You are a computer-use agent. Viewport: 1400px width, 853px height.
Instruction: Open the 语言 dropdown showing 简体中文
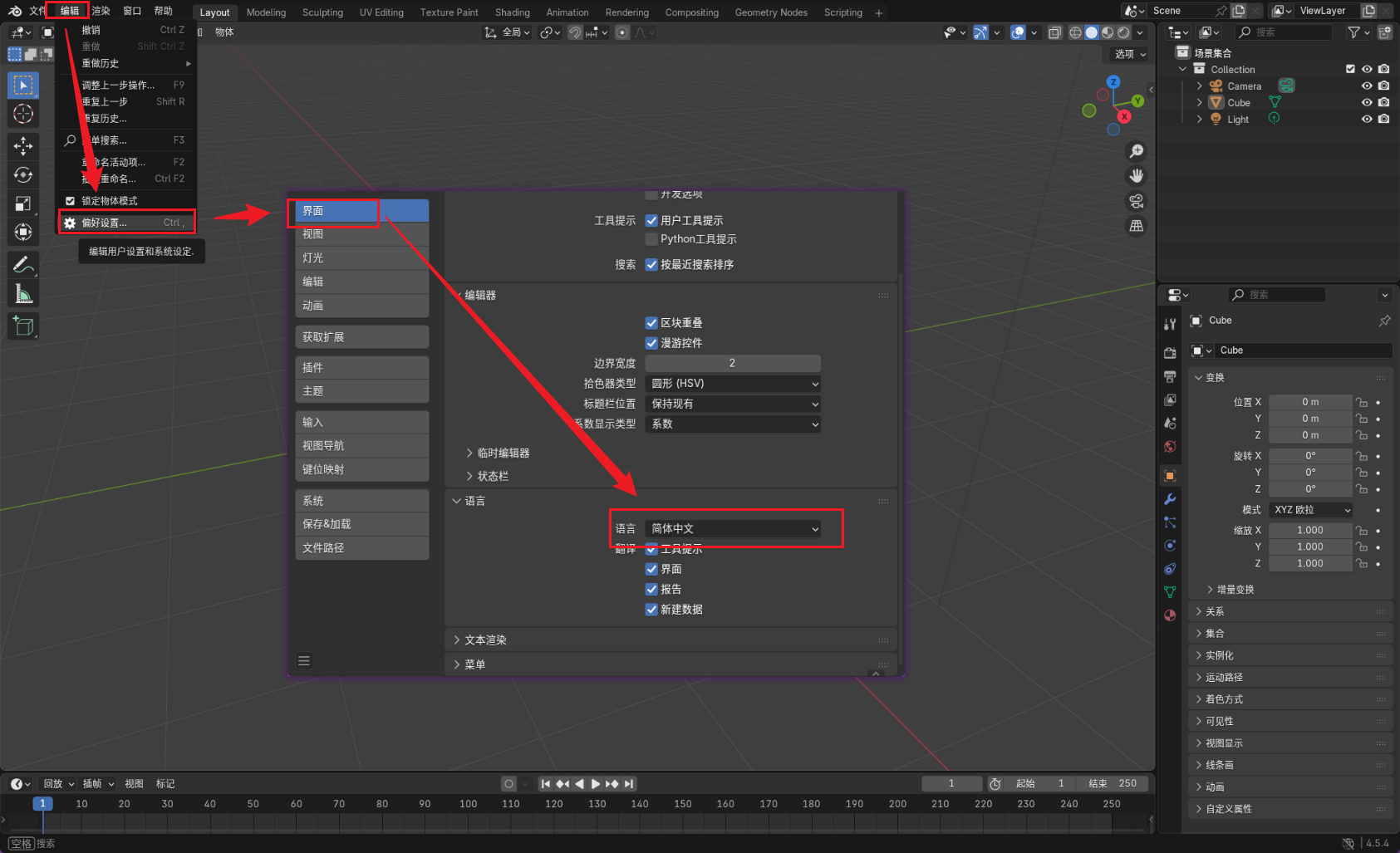pos(733,529)
